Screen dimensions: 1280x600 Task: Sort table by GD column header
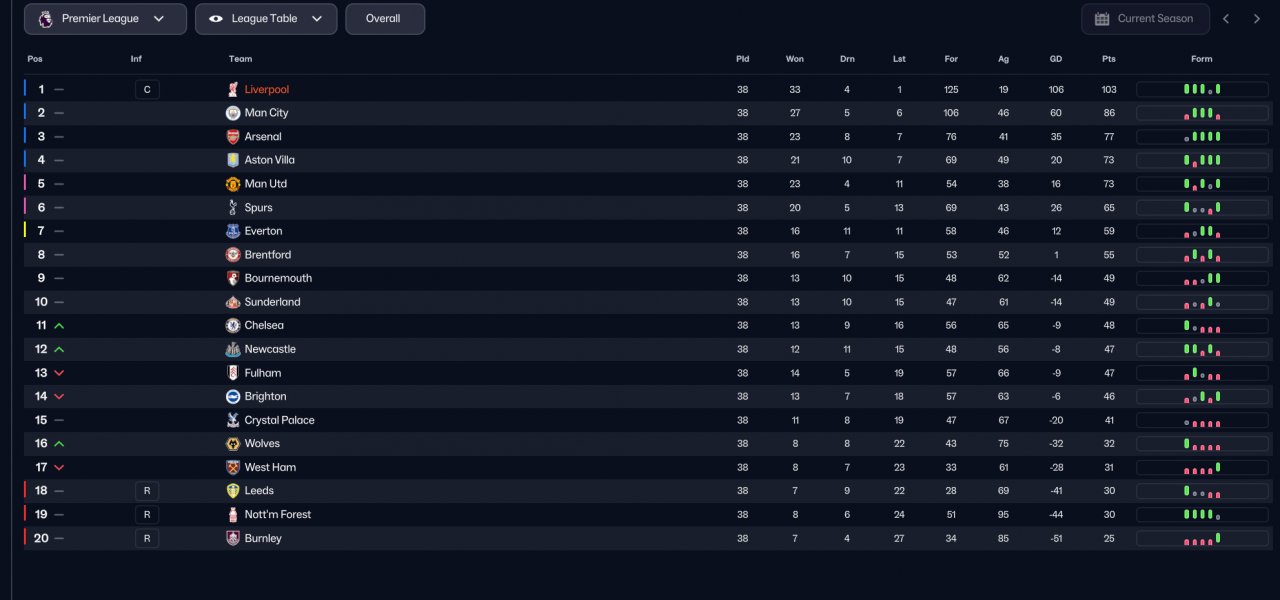point(1055,59)
